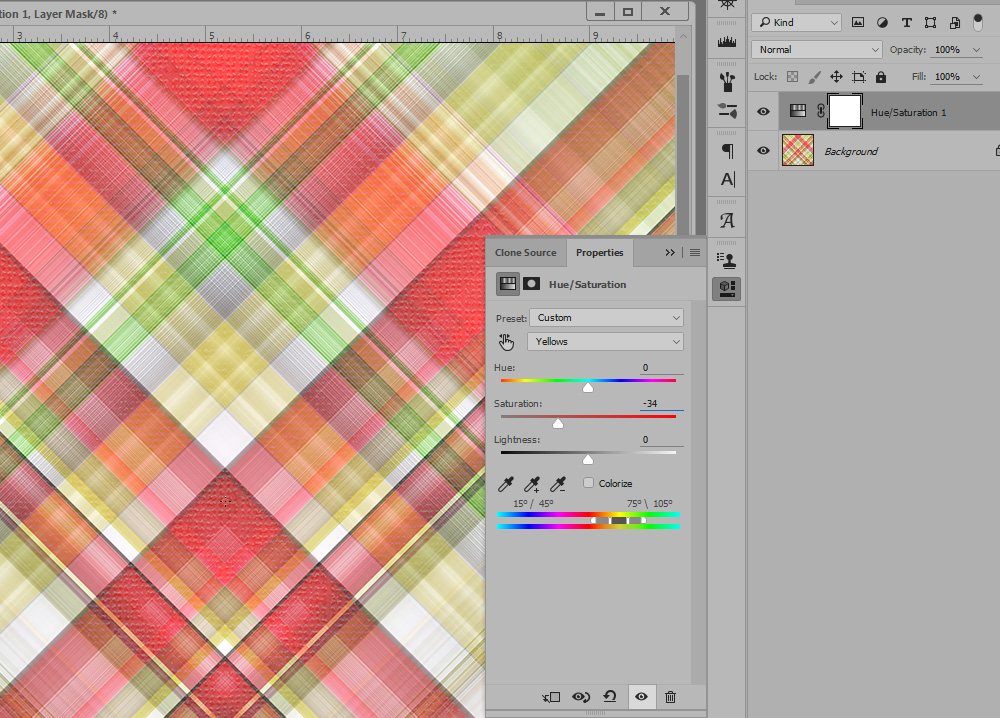Viewport: 1000px width, 718px height.
Task: Click the Lightness value field
Action: click(661, 440)
